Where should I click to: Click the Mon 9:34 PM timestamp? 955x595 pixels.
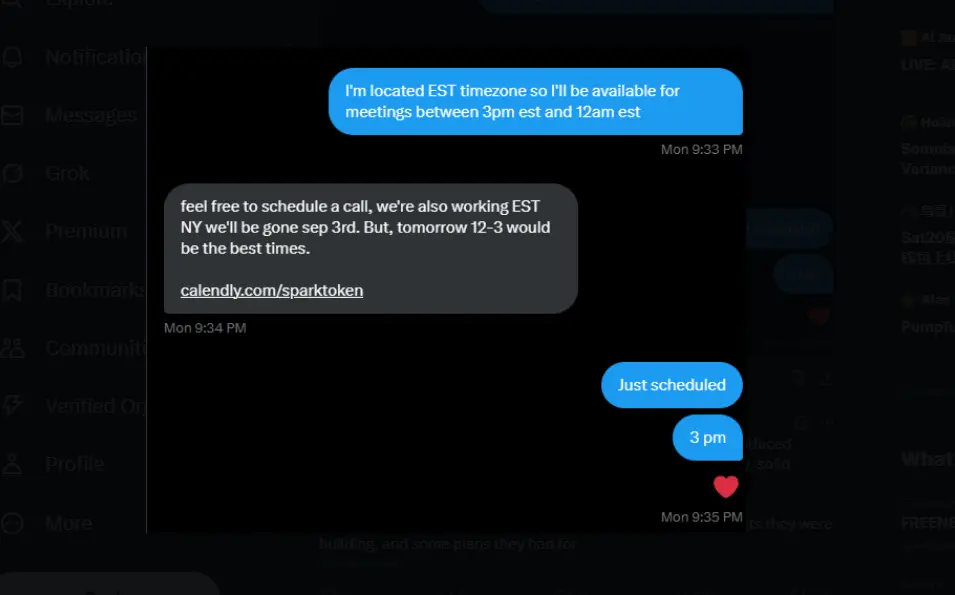[205, 328]
